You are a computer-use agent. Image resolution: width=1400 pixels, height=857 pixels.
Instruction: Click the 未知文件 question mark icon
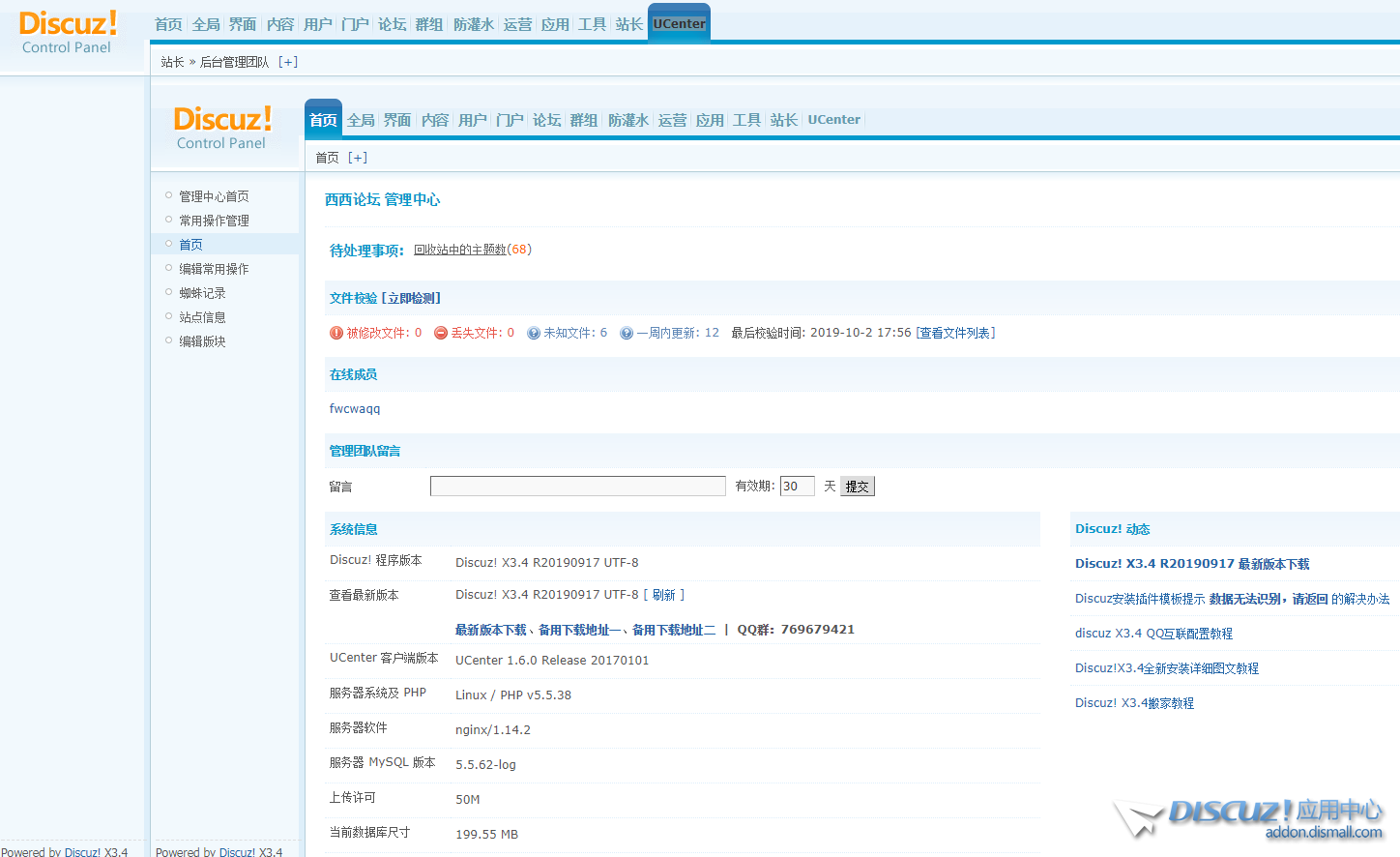(x=534, y=333)
